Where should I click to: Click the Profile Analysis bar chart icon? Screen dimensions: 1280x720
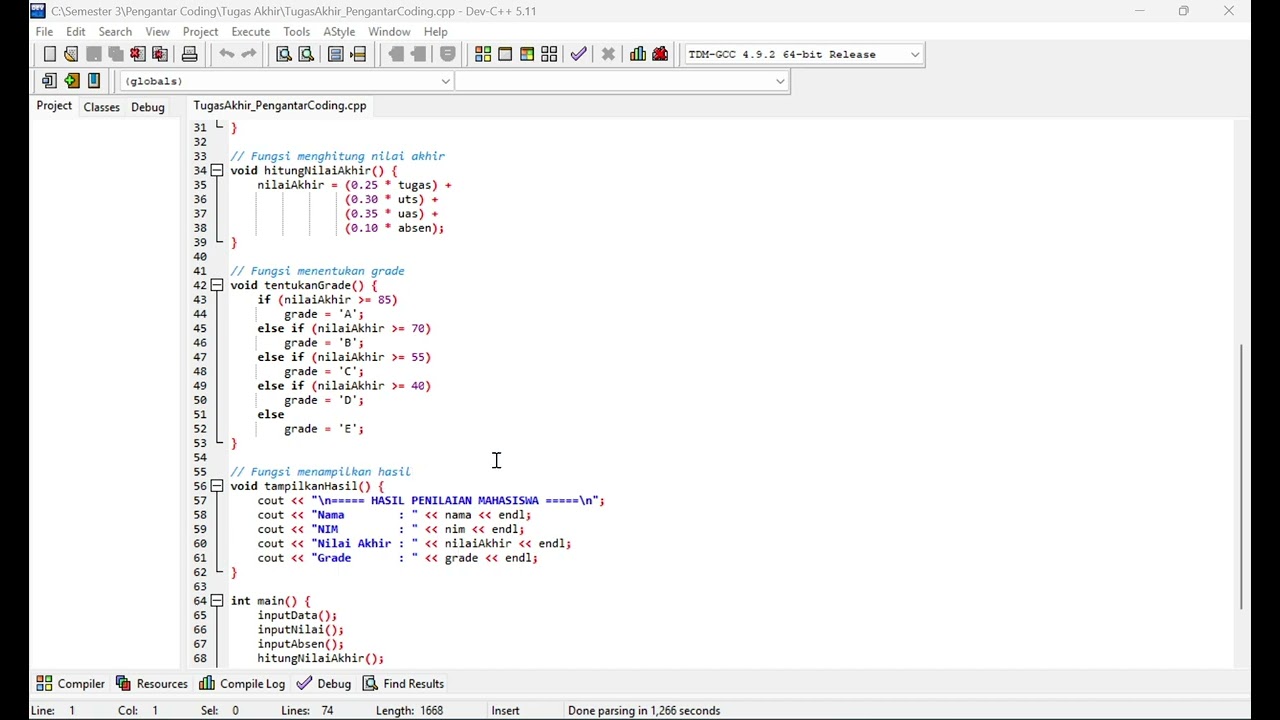(x=638, y=54)
